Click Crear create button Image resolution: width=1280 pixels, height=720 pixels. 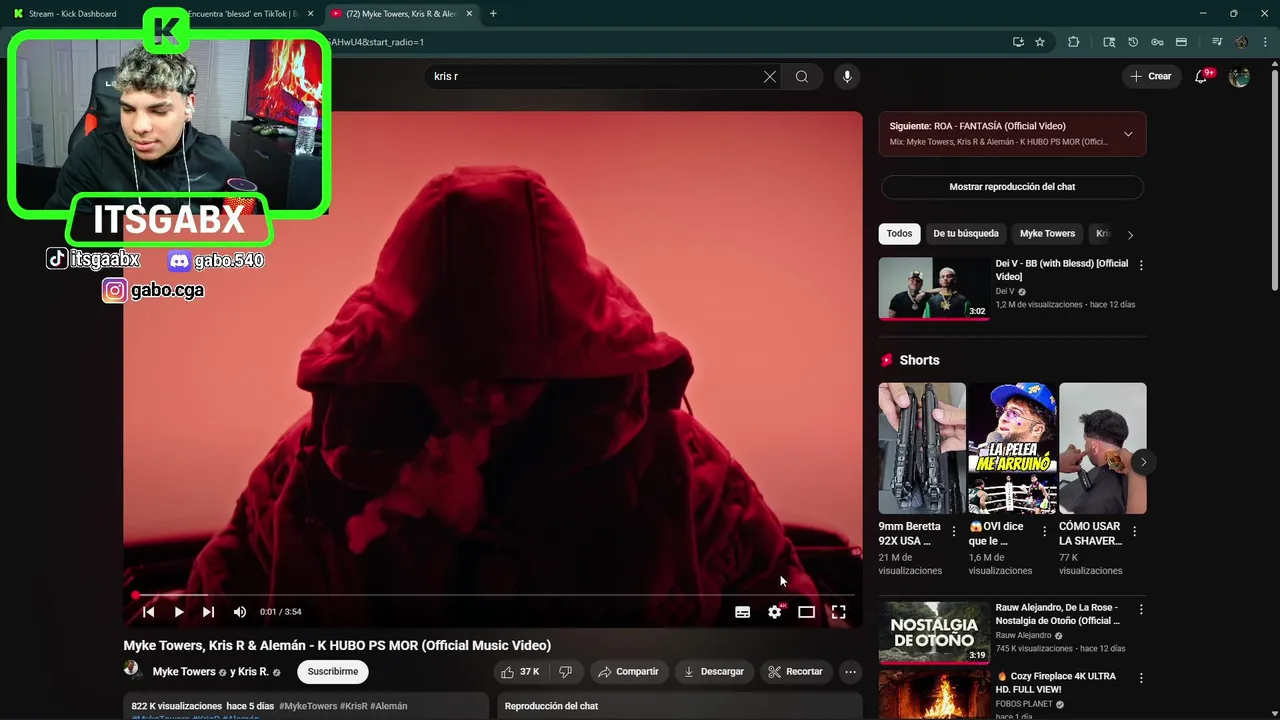pyautogui.click(x=1151, y=77)
